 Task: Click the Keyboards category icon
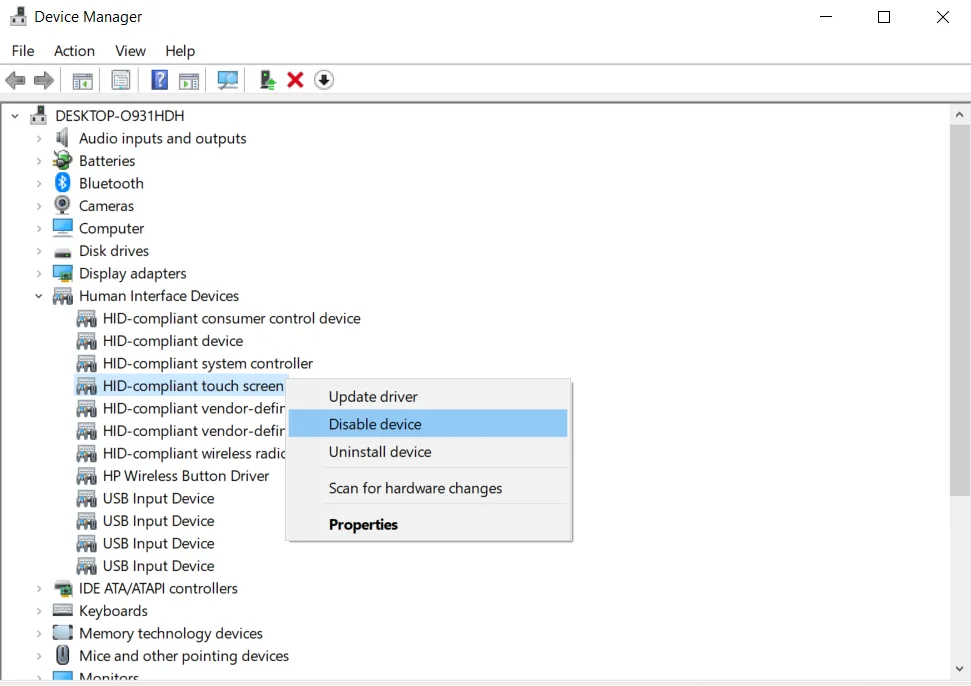pyautogui.click(x=63, y=610)
